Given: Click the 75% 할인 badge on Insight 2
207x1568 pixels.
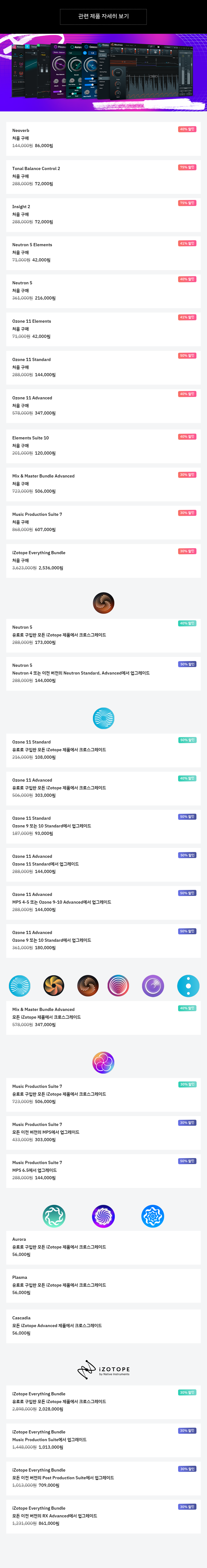Looking at the screenshot, I should click(187, 203).
